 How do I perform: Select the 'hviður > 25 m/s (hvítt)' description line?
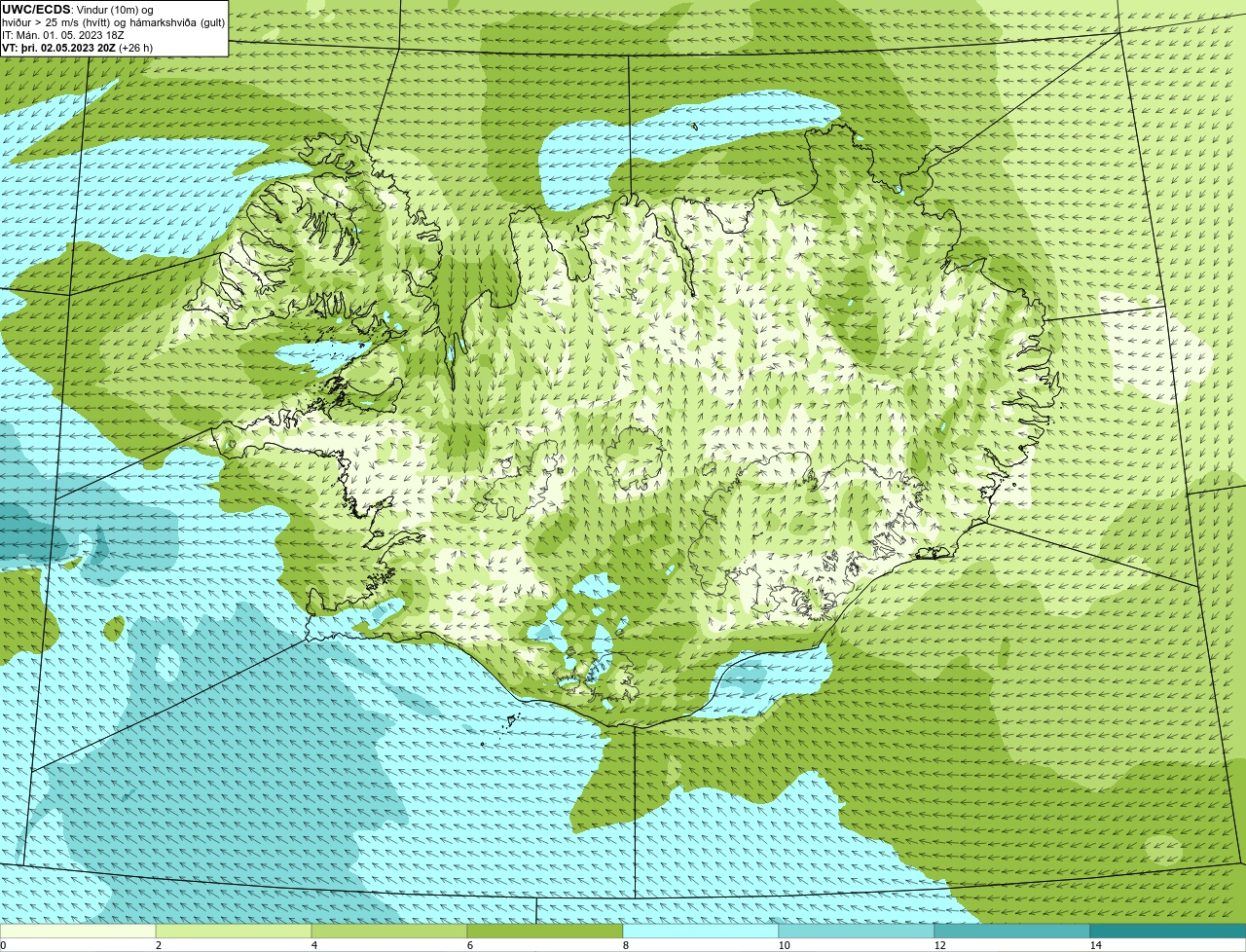click(x=113, y=21)
